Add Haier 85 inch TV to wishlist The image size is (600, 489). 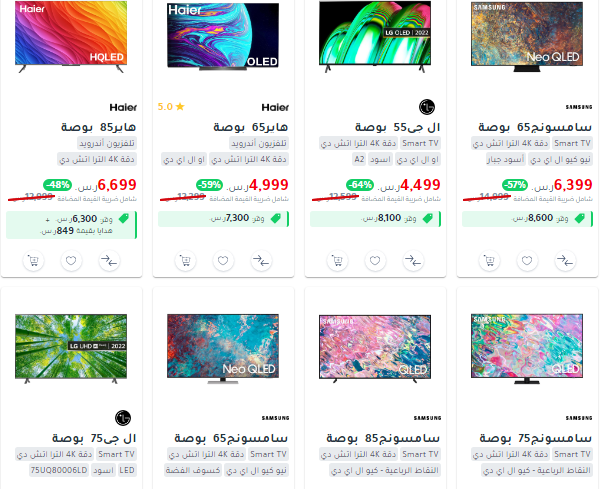71,261
